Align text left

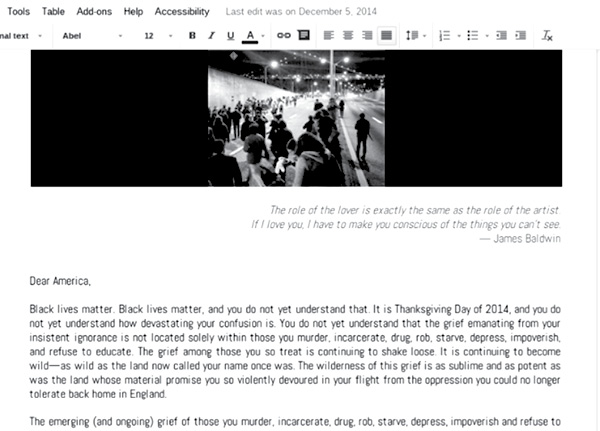coord(329,36)
